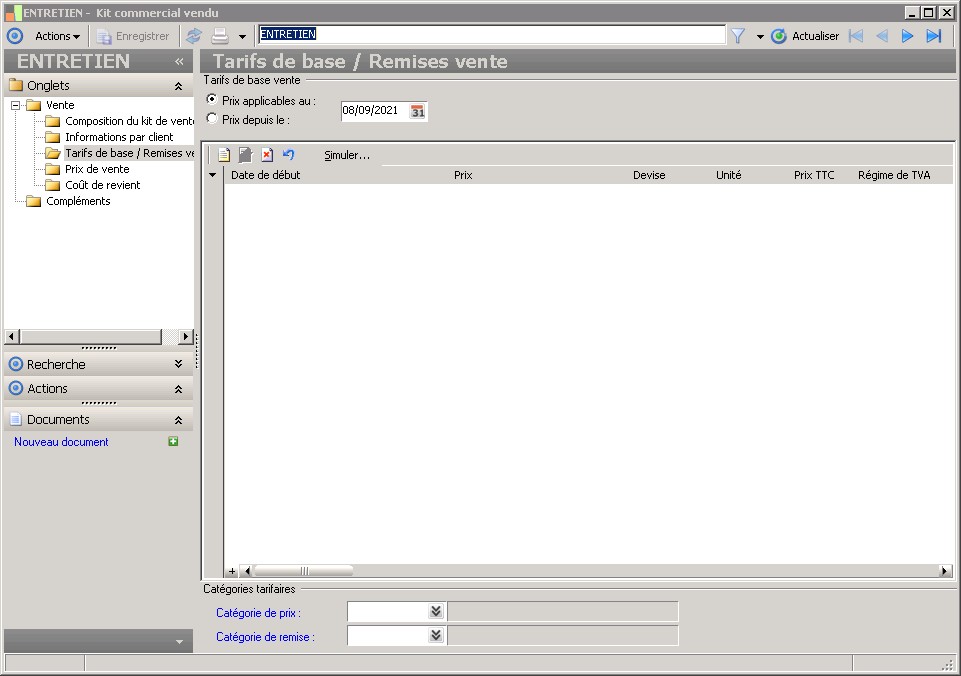Click the duplicate row icon
The width and height of the screenshot is (961, 676).
click(x=245, y=155)
